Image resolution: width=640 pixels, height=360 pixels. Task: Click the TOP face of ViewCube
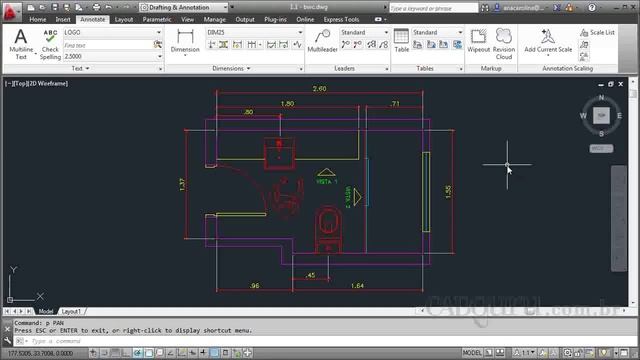pos(601,116)
